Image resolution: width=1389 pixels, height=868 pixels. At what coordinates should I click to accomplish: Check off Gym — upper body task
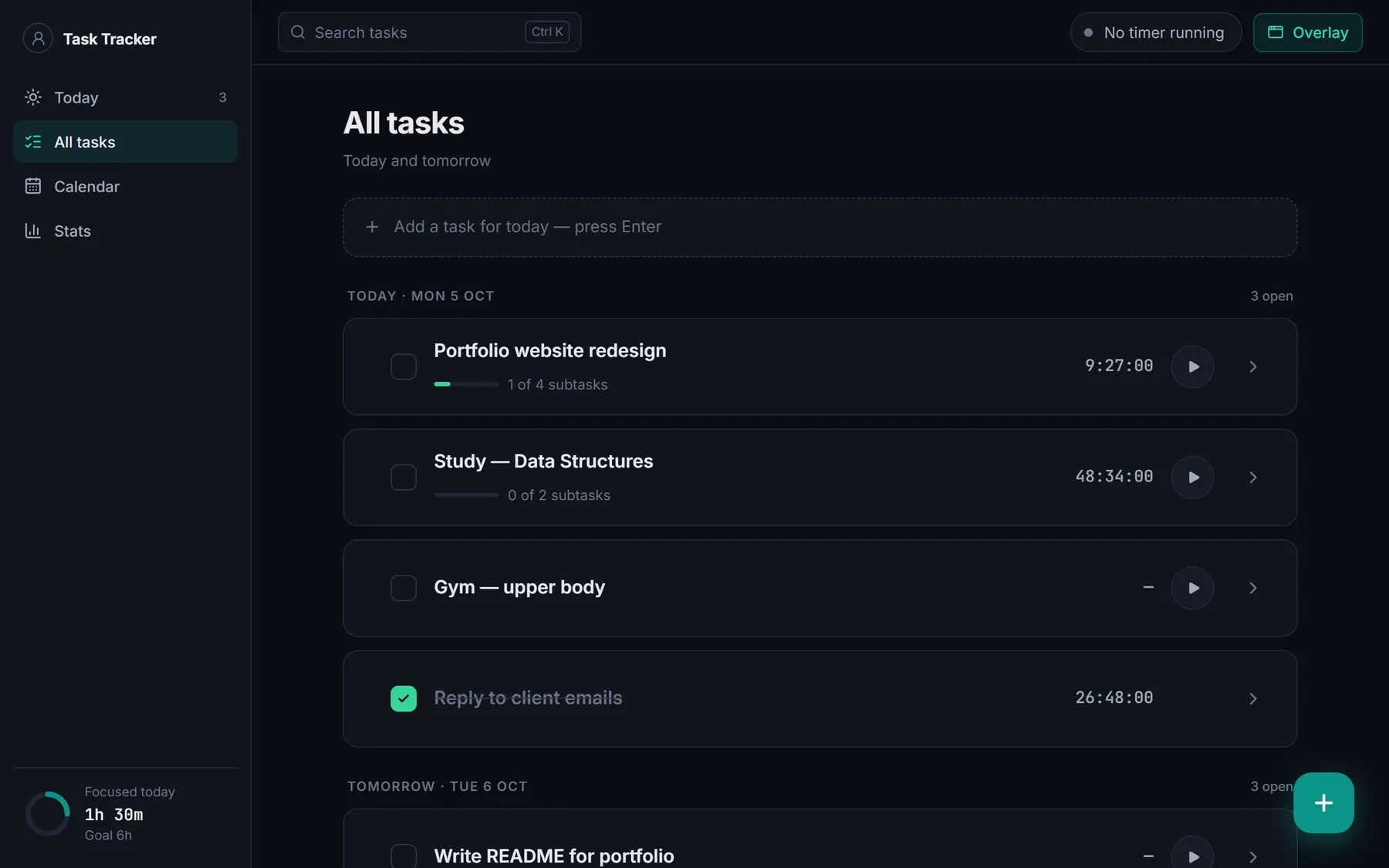click(404, 588)
